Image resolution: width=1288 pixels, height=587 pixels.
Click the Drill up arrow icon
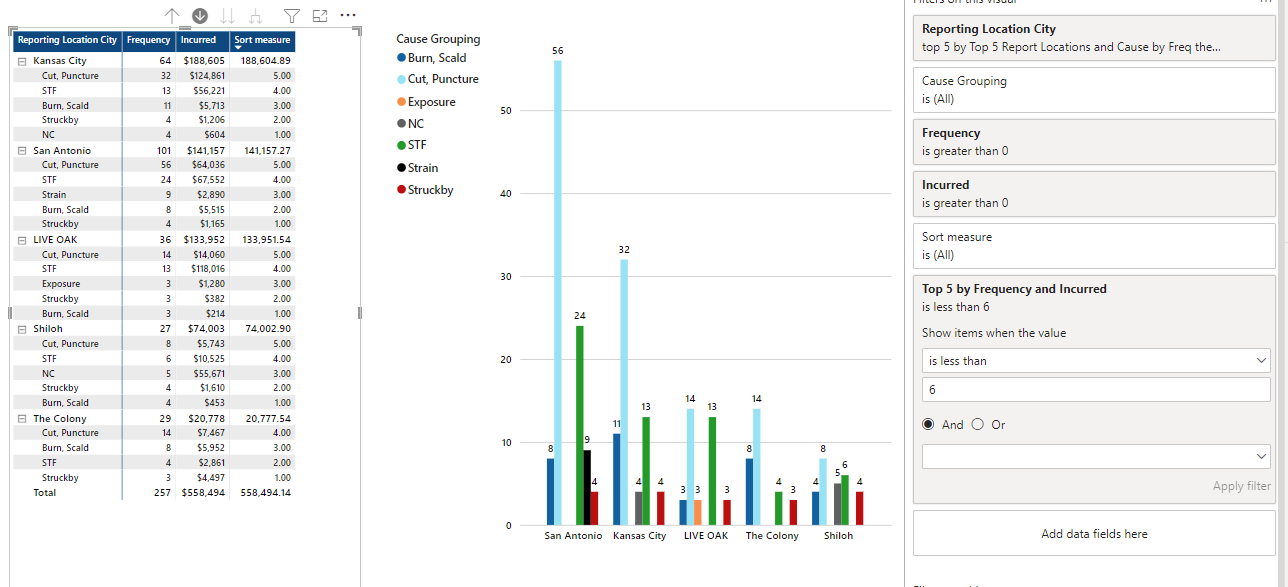coord(171,16)
